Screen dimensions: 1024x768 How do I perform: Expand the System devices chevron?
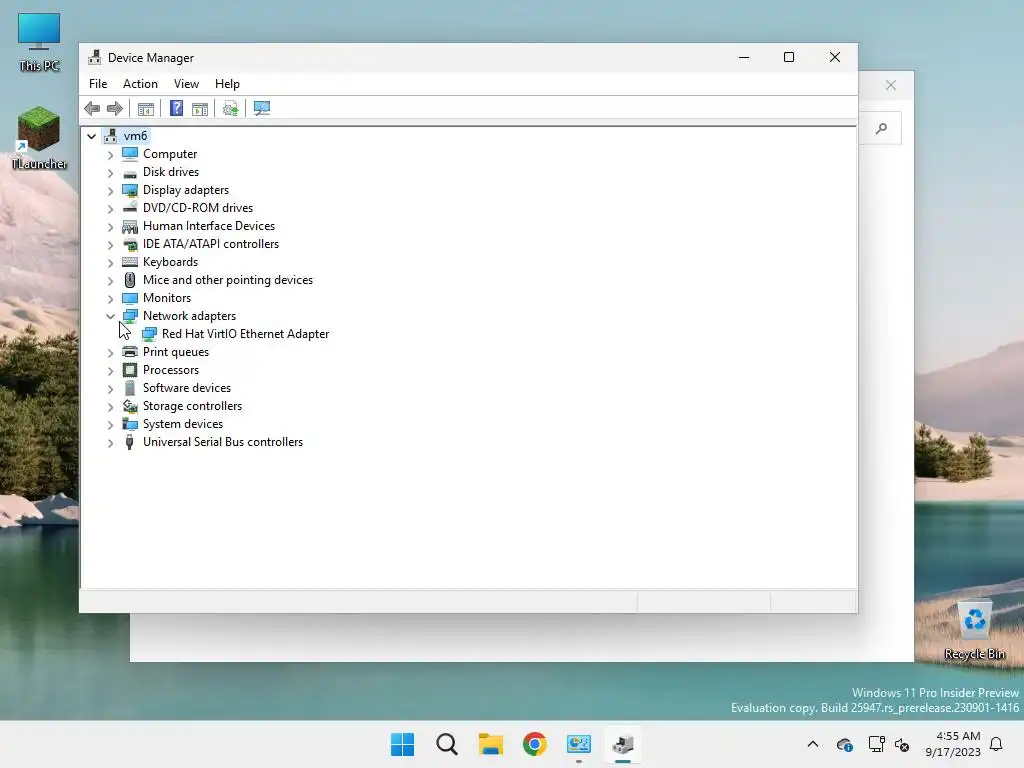(110, 424)
